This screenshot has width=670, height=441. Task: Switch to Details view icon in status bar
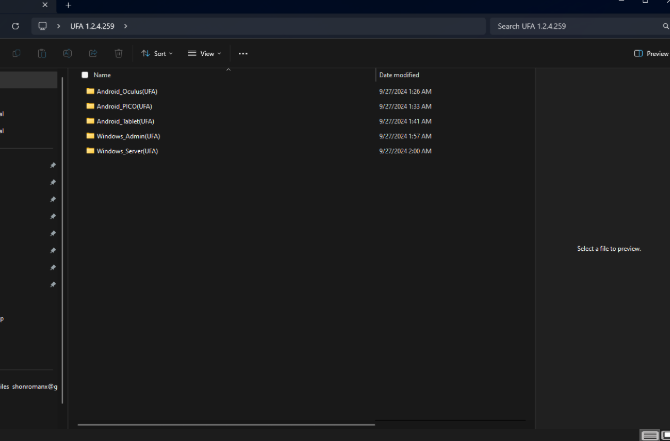[649, 435]
